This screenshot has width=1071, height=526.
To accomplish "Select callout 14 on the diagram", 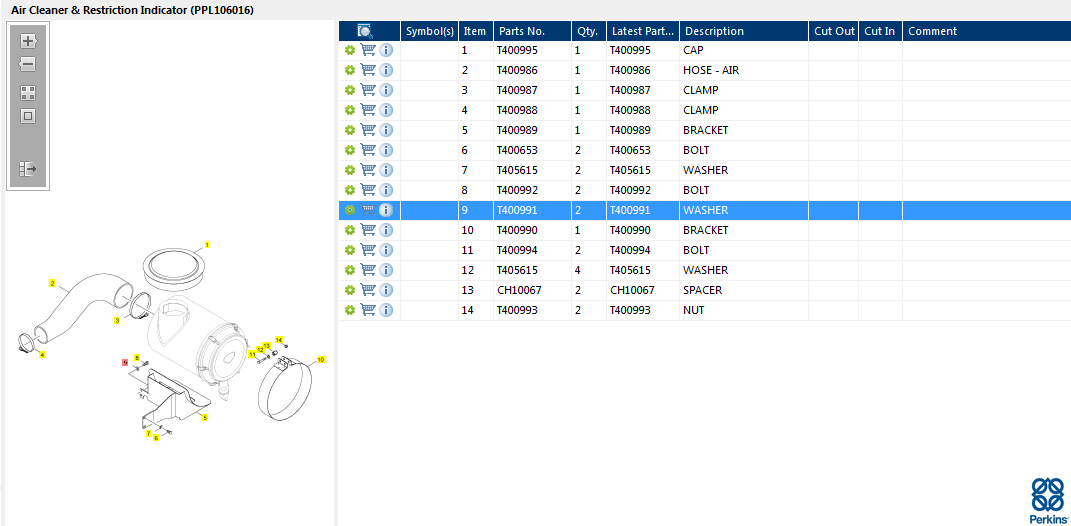I will [x=279, y=340].
